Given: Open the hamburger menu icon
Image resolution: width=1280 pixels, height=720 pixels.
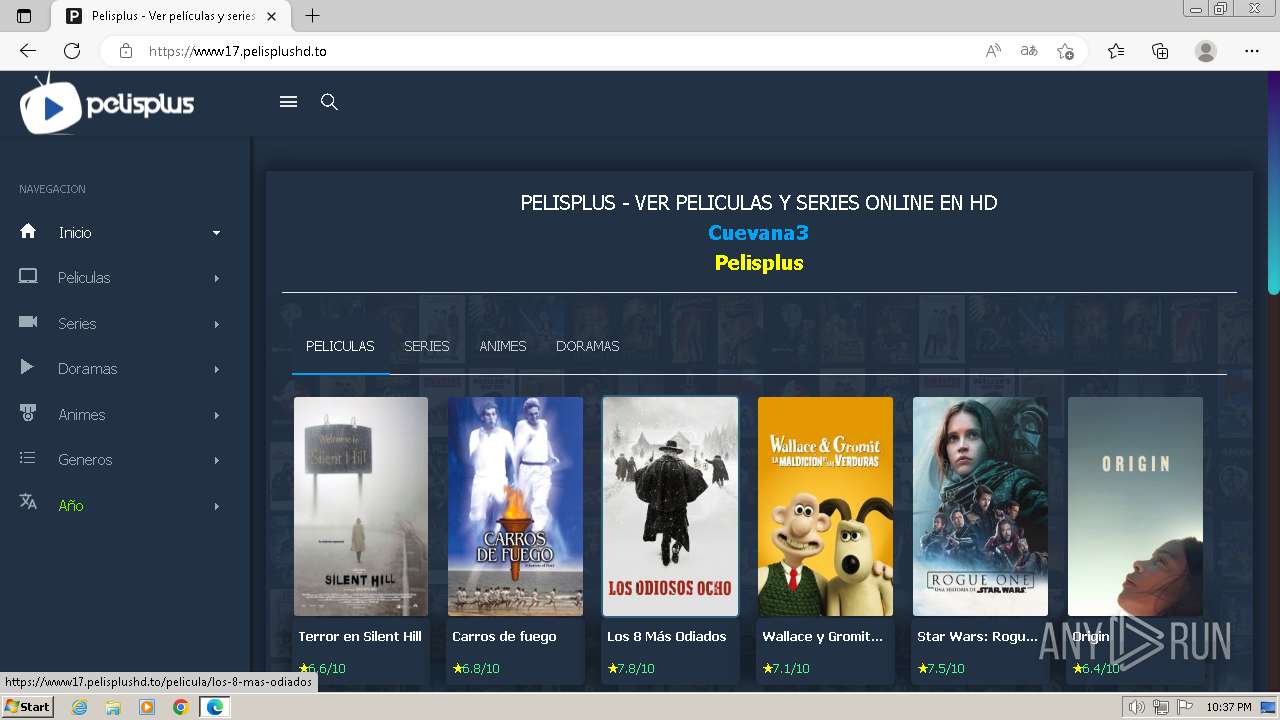Looking at the screenshot, I should click(288, 102).
